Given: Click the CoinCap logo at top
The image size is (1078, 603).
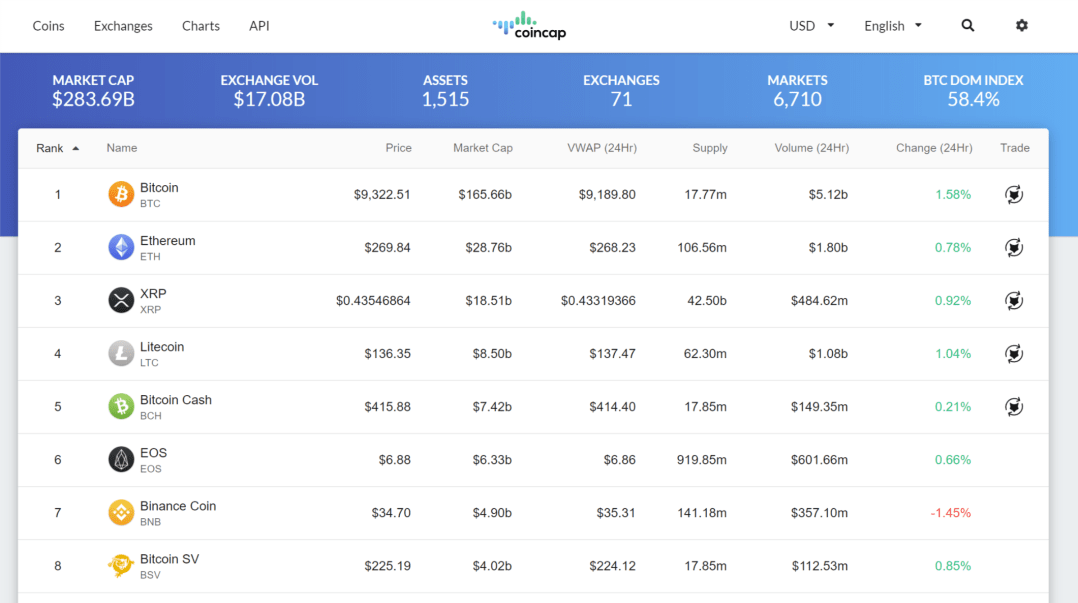Looking at the screenshot, I should click(530, 26).
